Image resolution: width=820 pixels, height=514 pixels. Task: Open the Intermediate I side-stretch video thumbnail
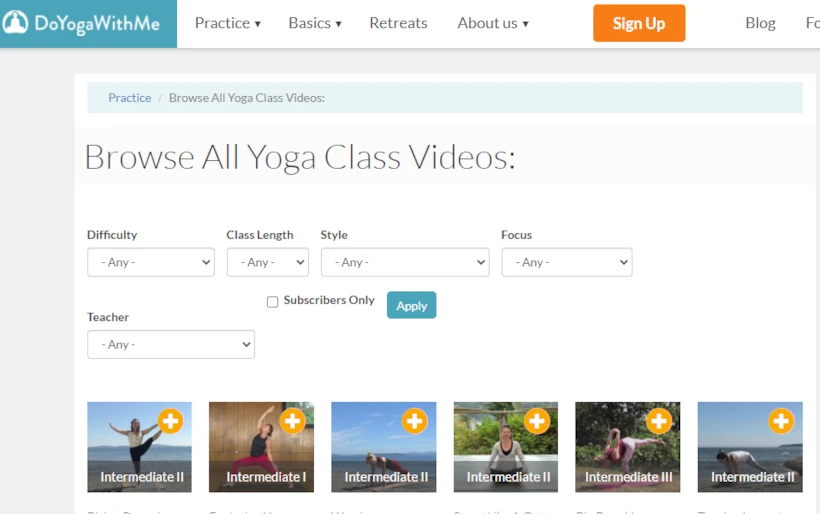coord(261,447)
